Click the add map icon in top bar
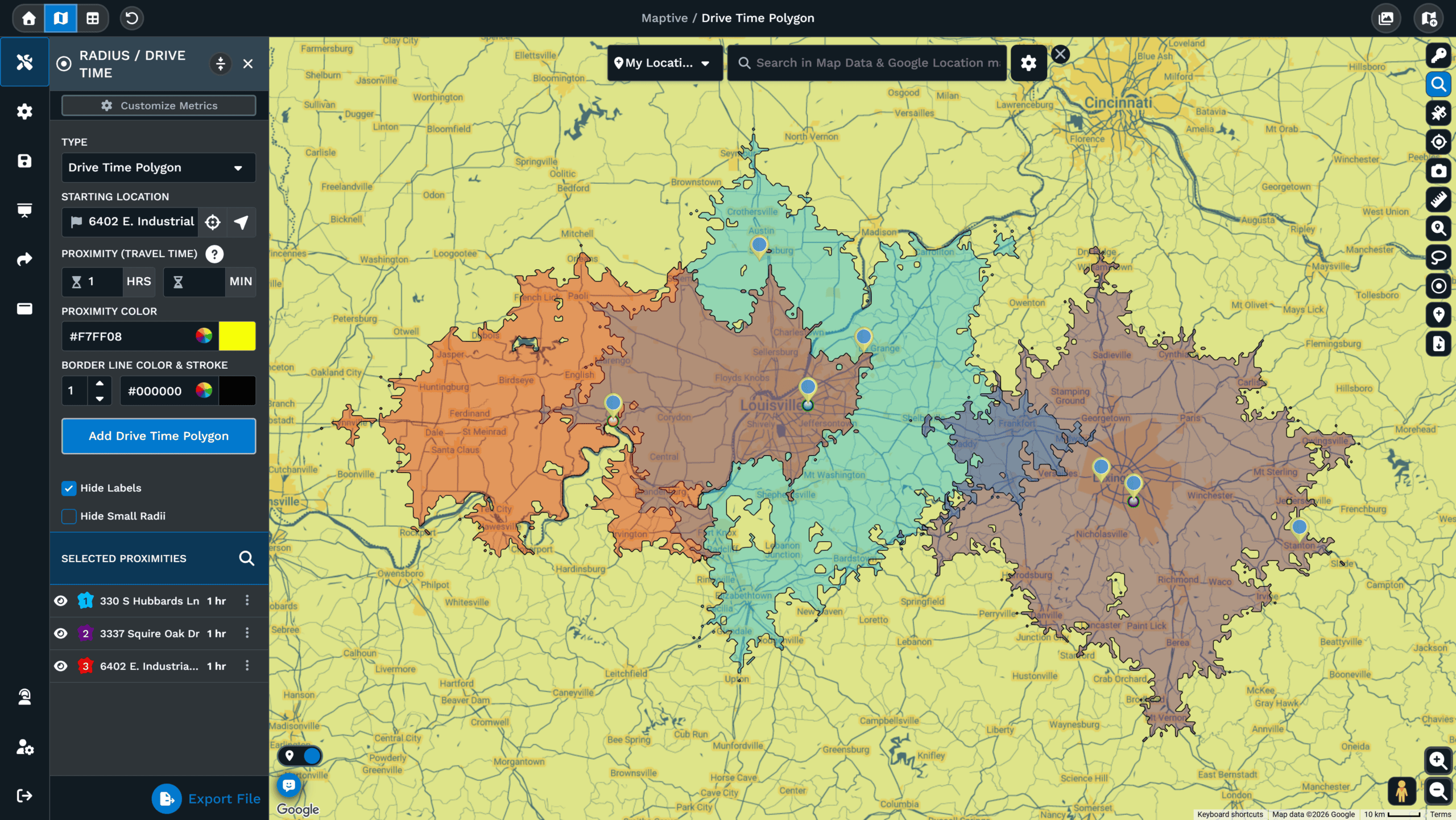 click(x=1429, y=18)
